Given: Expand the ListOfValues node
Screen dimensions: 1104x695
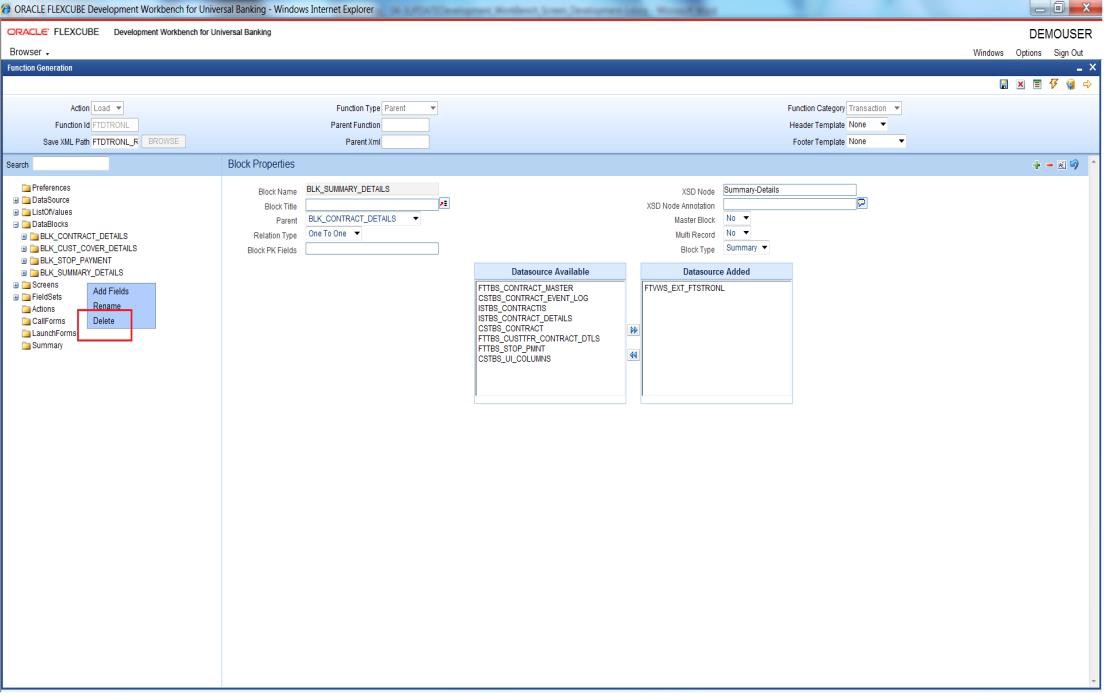Looking at the screenshot, I should click(x=15, y=213).
